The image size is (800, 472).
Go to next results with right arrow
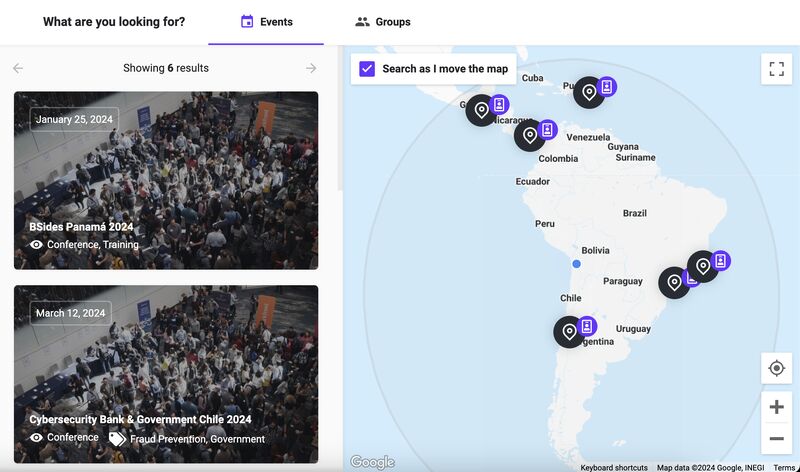point(311,68)
